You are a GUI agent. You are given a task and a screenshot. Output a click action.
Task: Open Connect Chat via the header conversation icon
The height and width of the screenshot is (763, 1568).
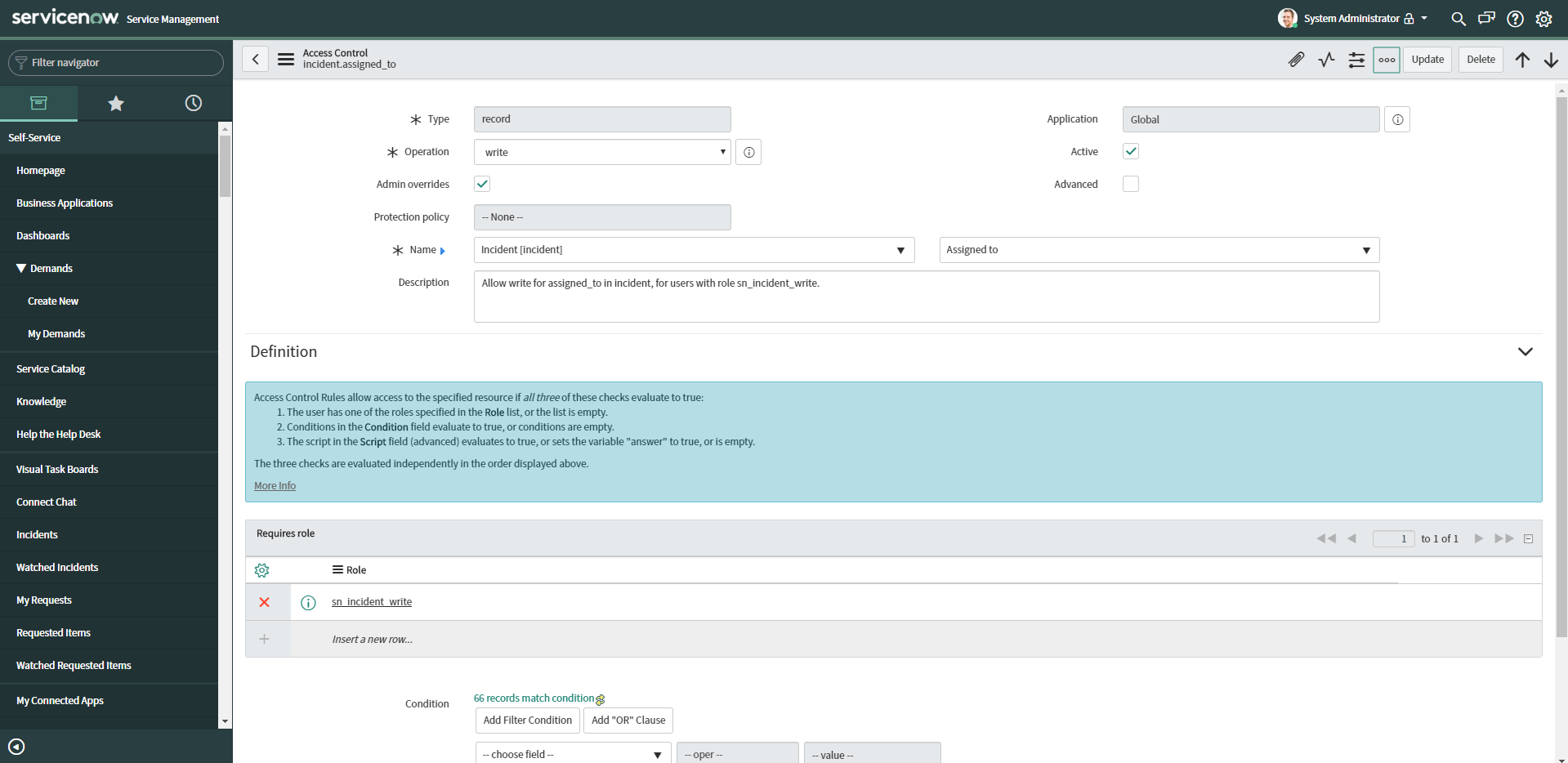tap(1486, 18)
